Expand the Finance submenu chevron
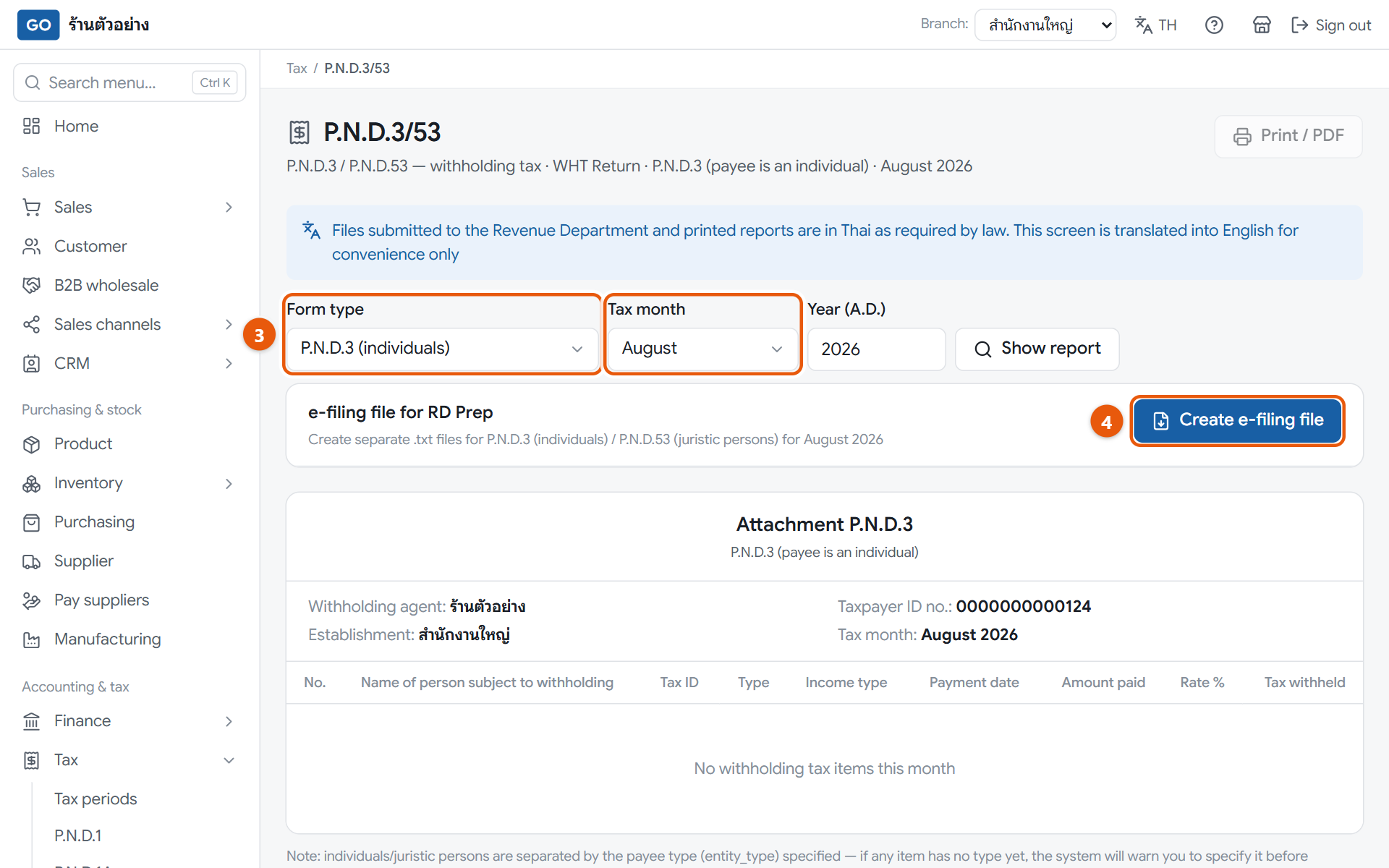Image resolution: width=1389 pixels, height=868 pixels. [x=229, y=721]
